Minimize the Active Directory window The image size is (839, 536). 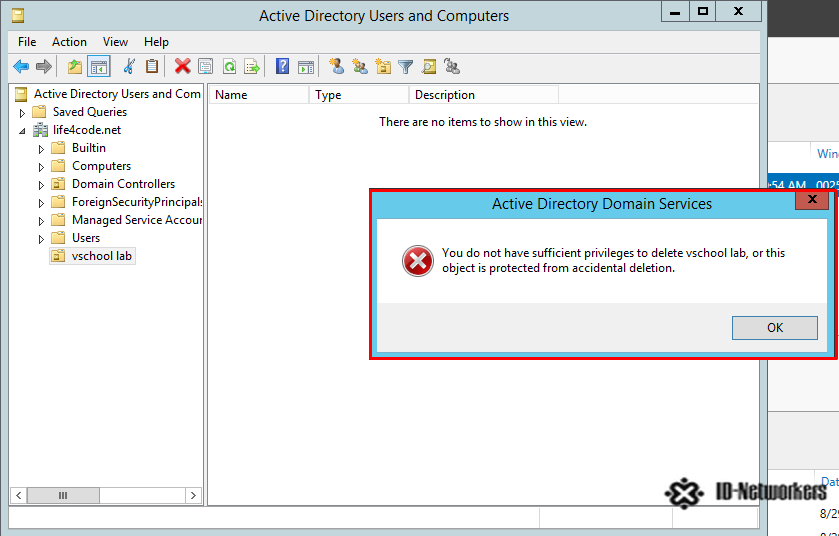675,12
